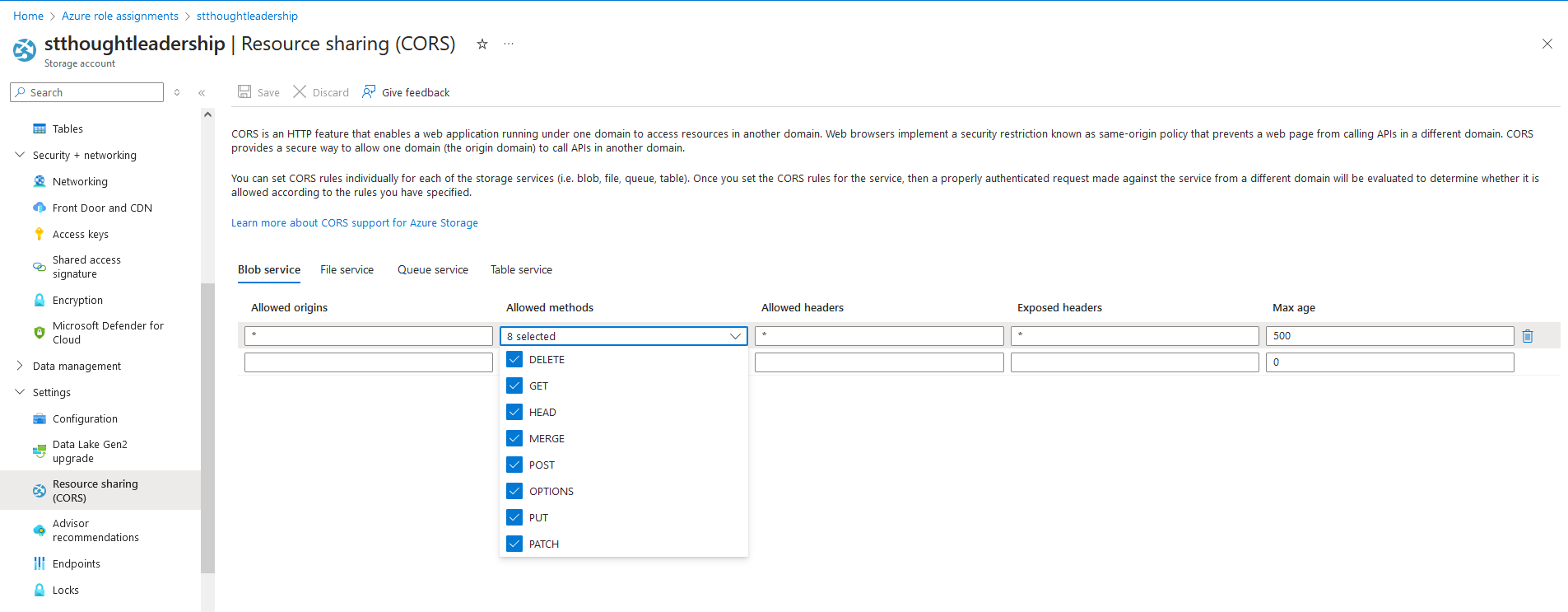The image size is (1568, 612).
Task: Click the Microsoft Defender shield icon
Action: coord(39,333)
